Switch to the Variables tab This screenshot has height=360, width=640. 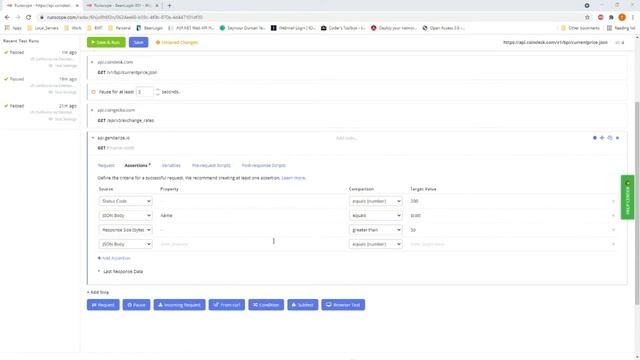[171, 165]
